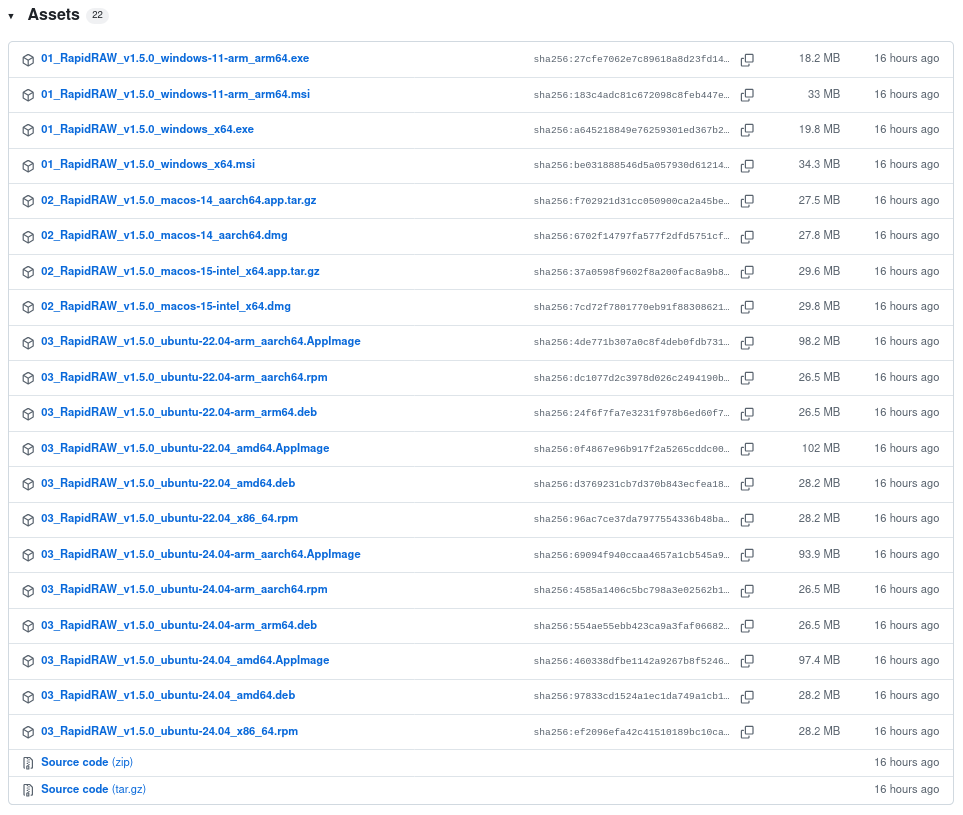
Task: Copy SHA256 for ubuntu-24.04-arm_aarch64.AppImage
Action: (x=747, y=555)
